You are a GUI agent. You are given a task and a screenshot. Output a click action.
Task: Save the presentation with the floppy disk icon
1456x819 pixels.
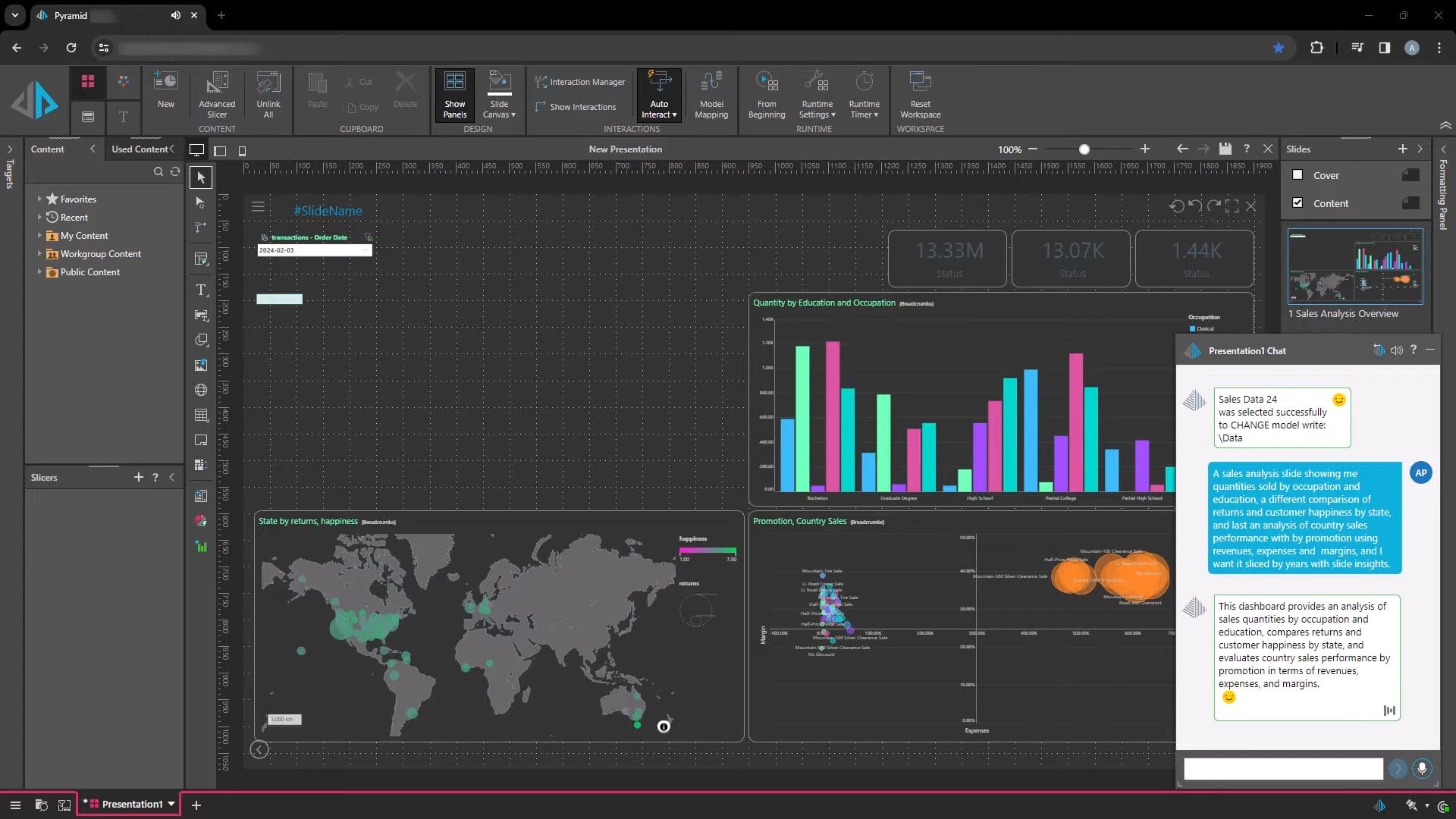[x=1225, y=149]
